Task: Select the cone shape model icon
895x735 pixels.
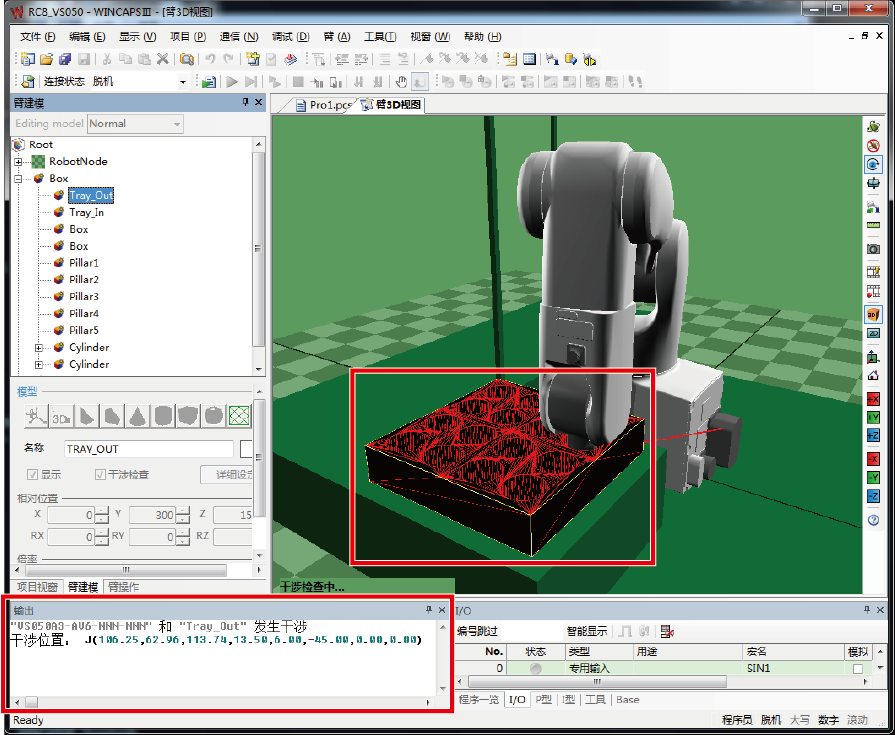Action: [137, 415]
